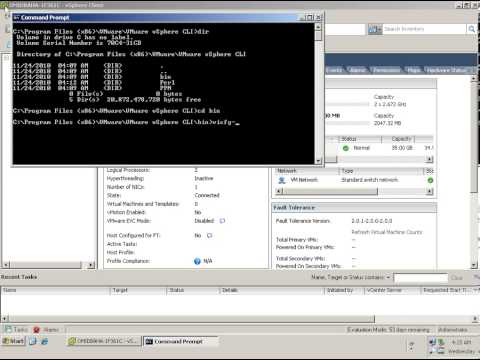Open Host Configured for FT info bubble icon
480x360 pixels.
(209, 236)
